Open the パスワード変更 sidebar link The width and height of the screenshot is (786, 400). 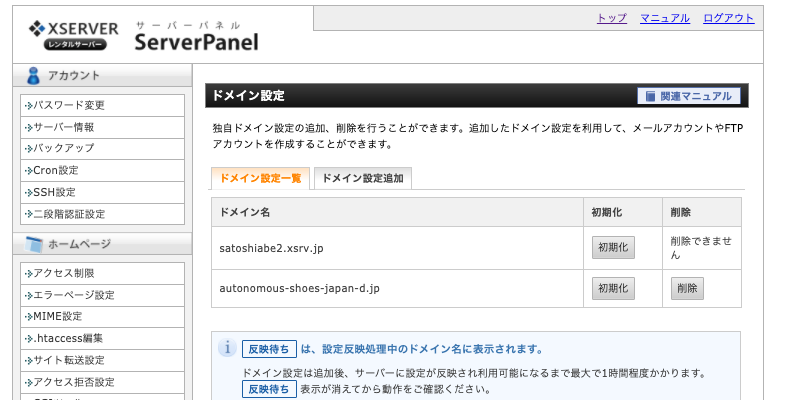tap(69, 105)
